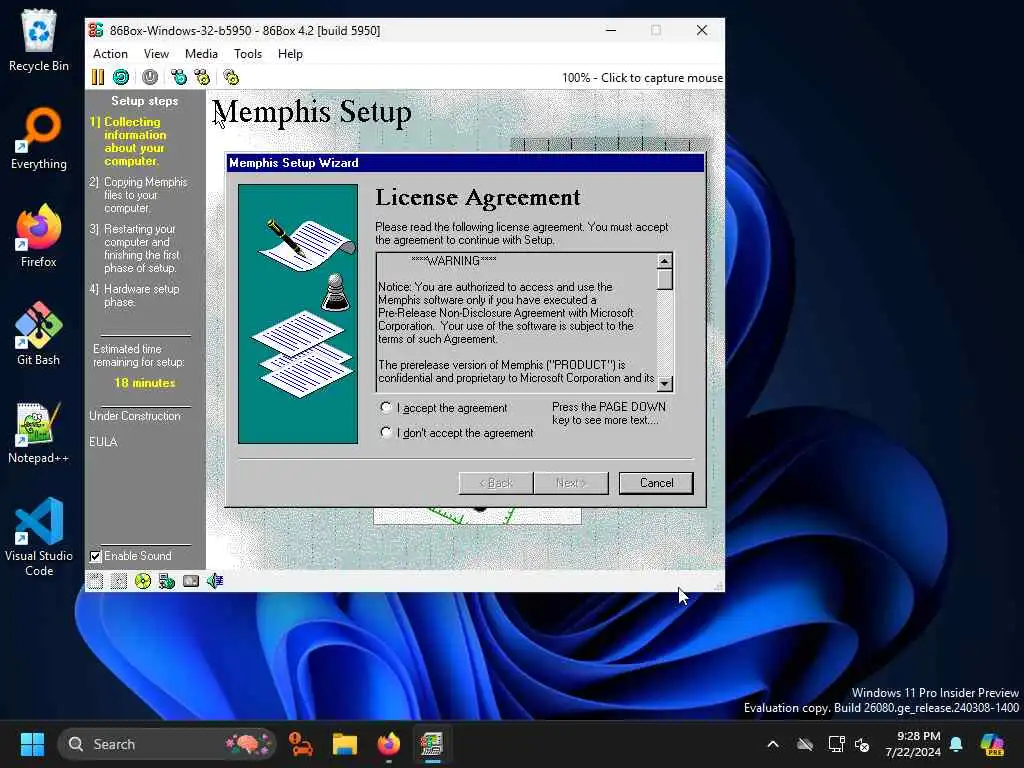The height and width of the screenshot is (768, 1024).
Task: Open Tools menu
Action: [248, 54]
